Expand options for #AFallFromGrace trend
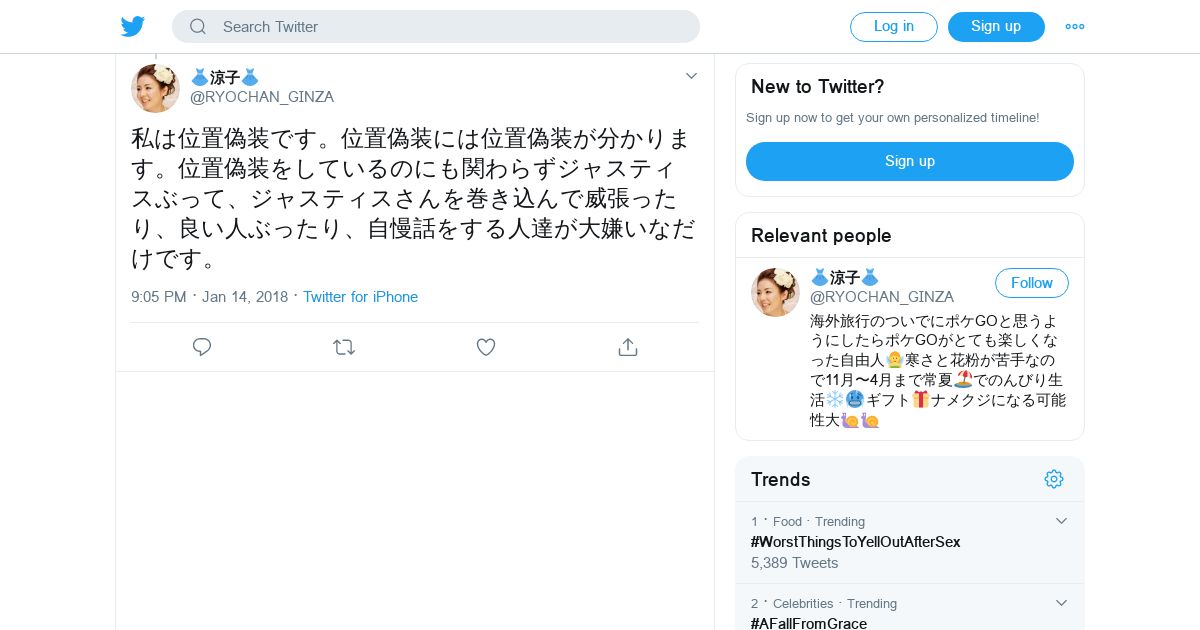The image size is (1200, 630). pyautogui.click(x=1062, y=603)
